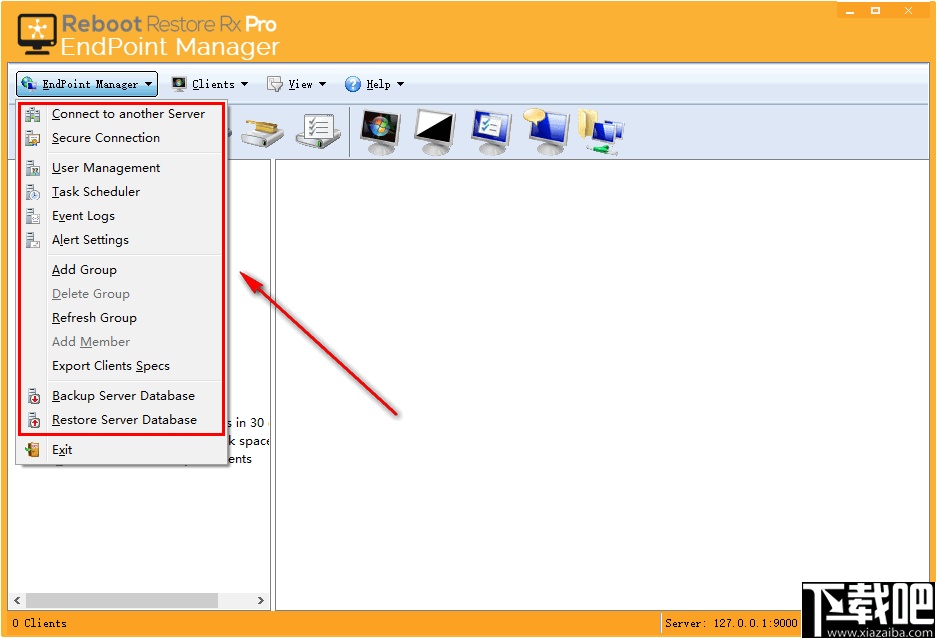The width and height of the screenshot is (937, 638).
Task: Click the Backup Server Database icon
Action: coord(34,396)
